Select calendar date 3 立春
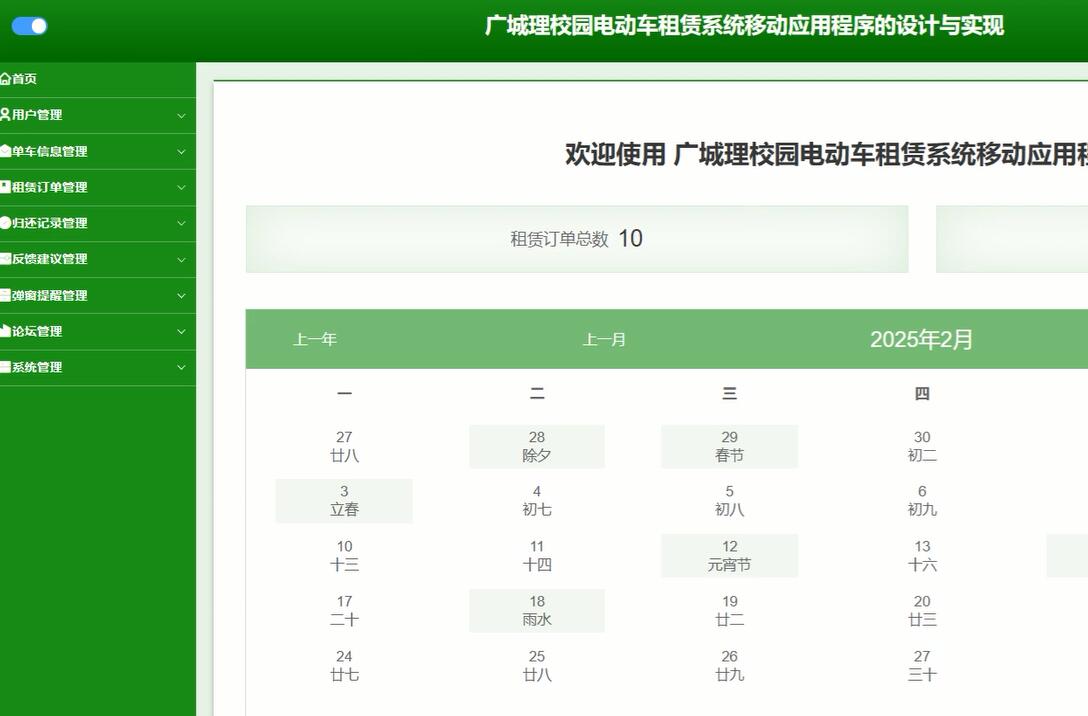Screen dimensions: 1088x716 pos(344,500)
